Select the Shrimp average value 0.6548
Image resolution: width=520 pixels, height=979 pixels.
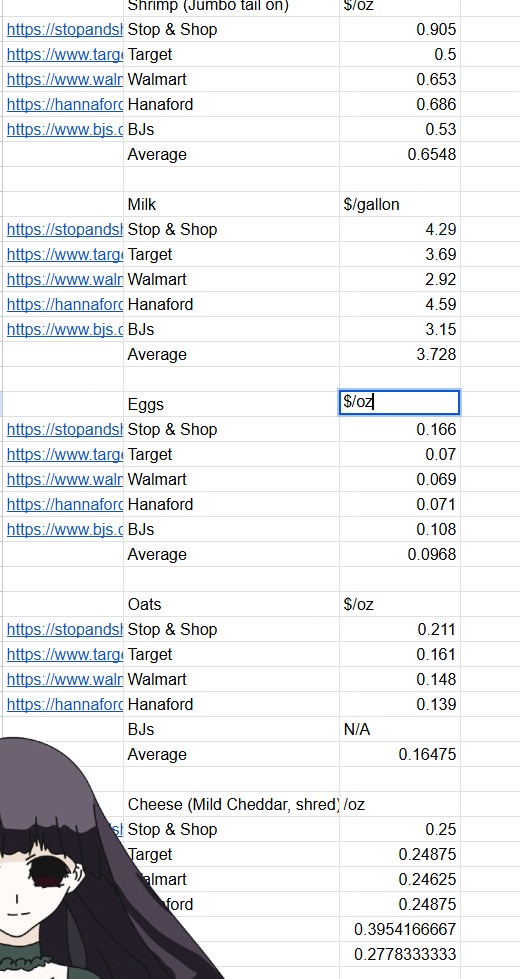click(400, 154)
